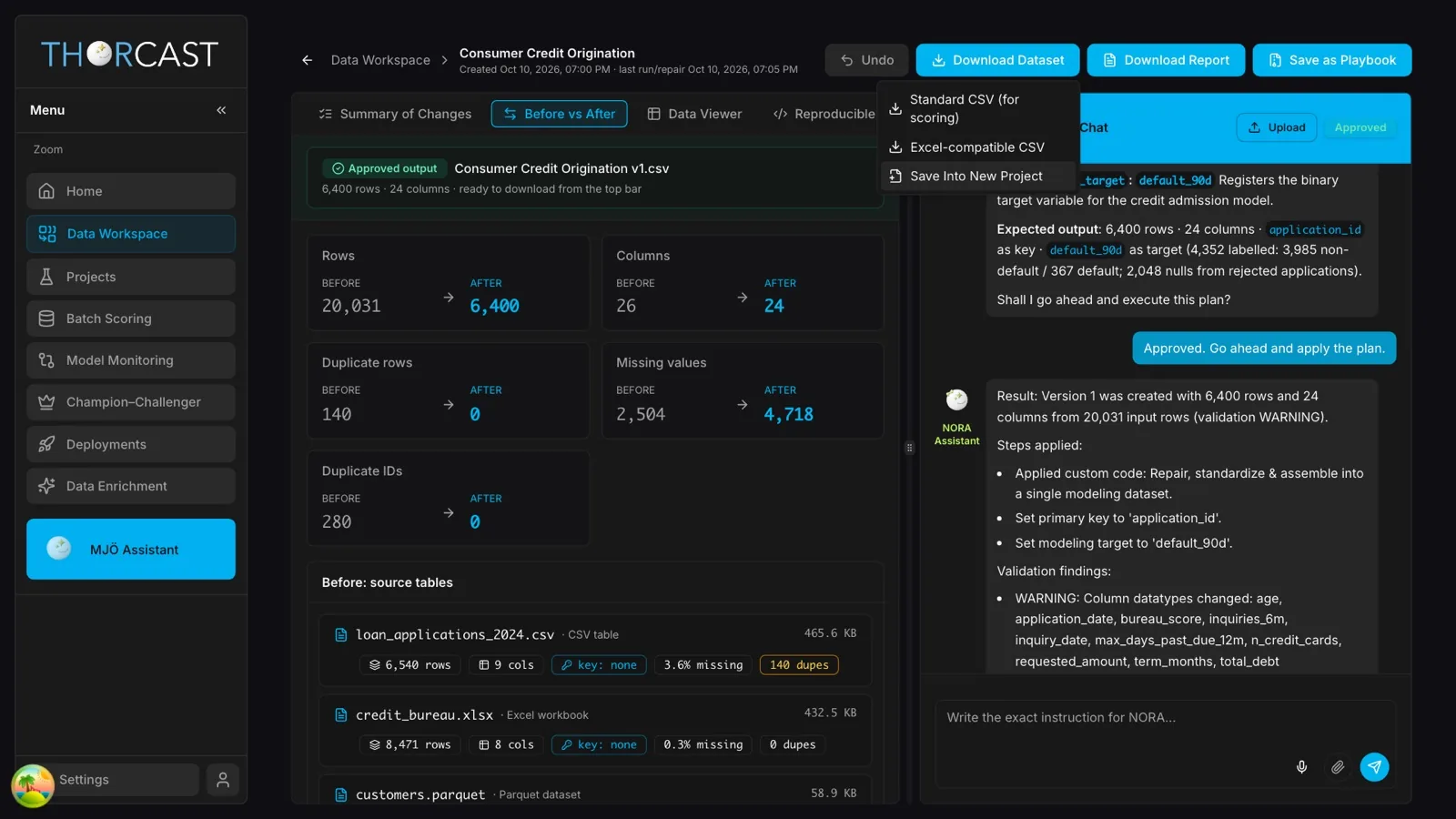1456x819 pixels.
Task: Click the loan_applications_2024.csv file name
Action: pyautogui.click(x=455, y=634)
